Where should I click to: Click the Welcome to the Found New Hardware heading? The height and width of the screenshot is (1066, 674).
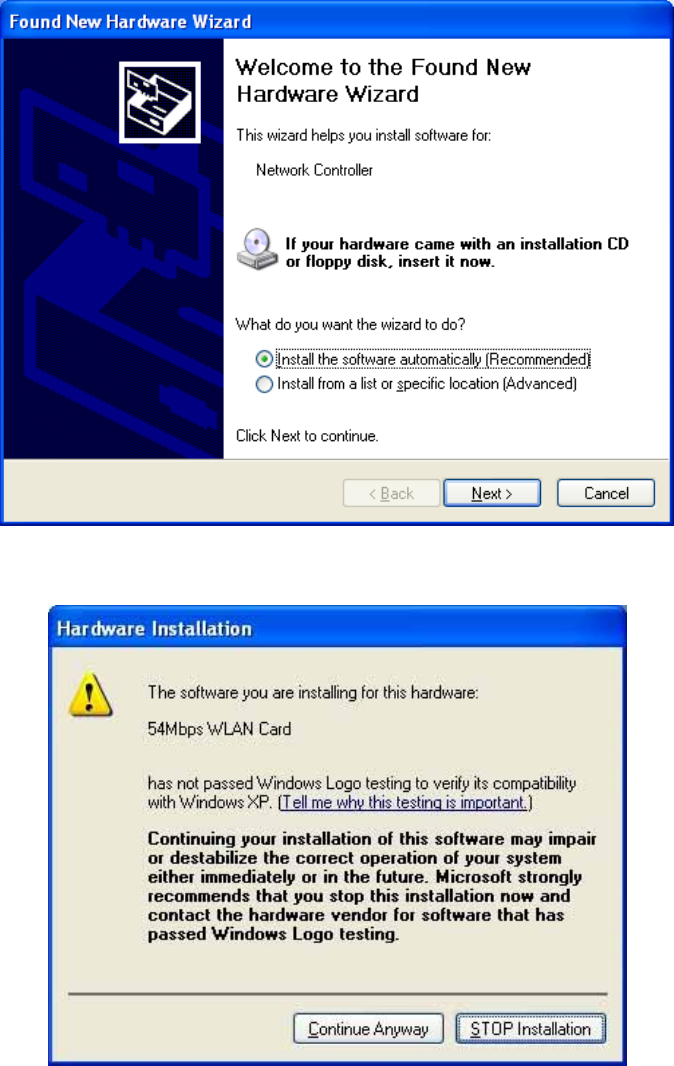pyautogui.click(x=383, y=80)
